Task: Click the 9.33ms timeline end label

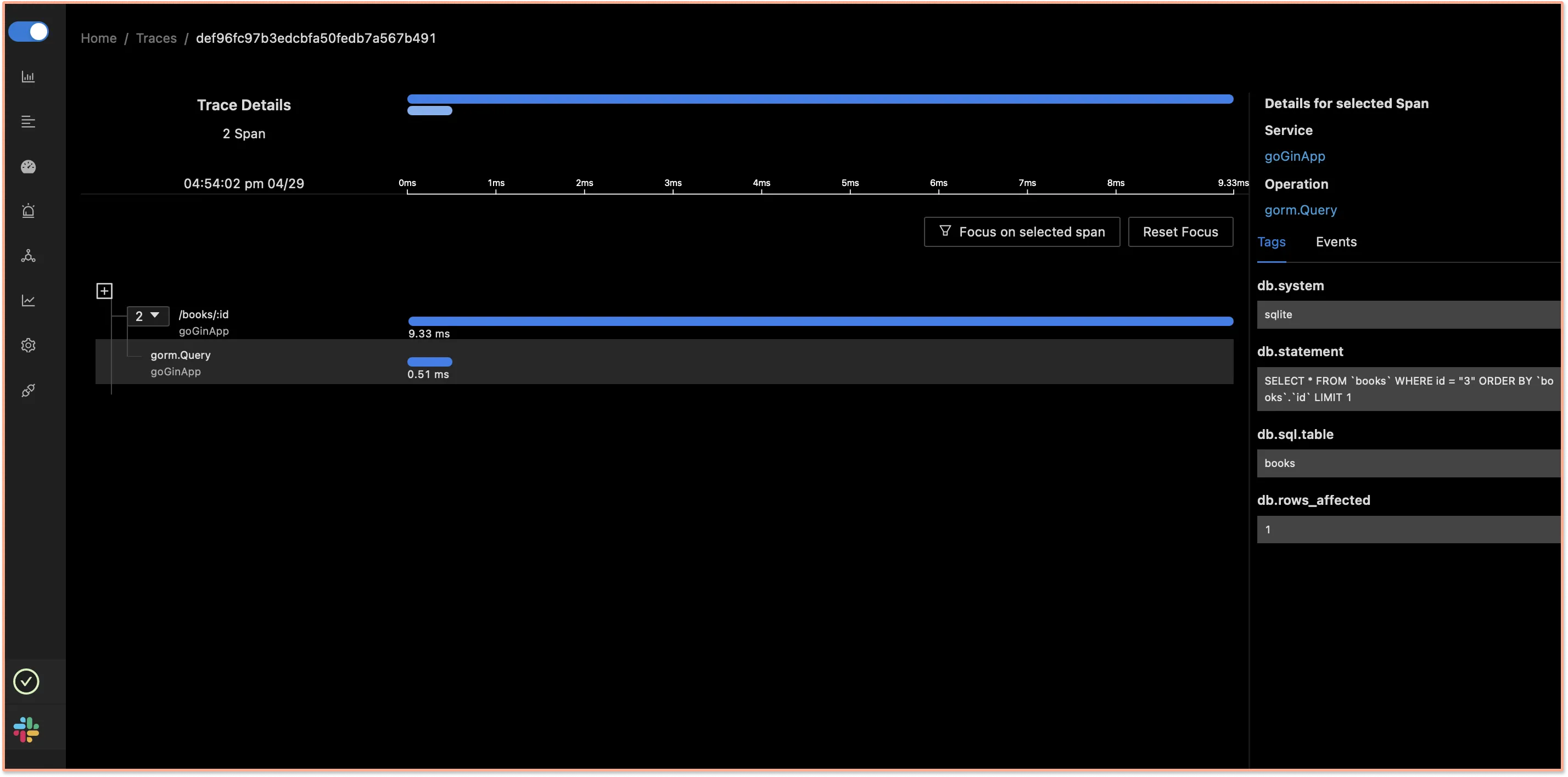Action: tap(1233, 183)
